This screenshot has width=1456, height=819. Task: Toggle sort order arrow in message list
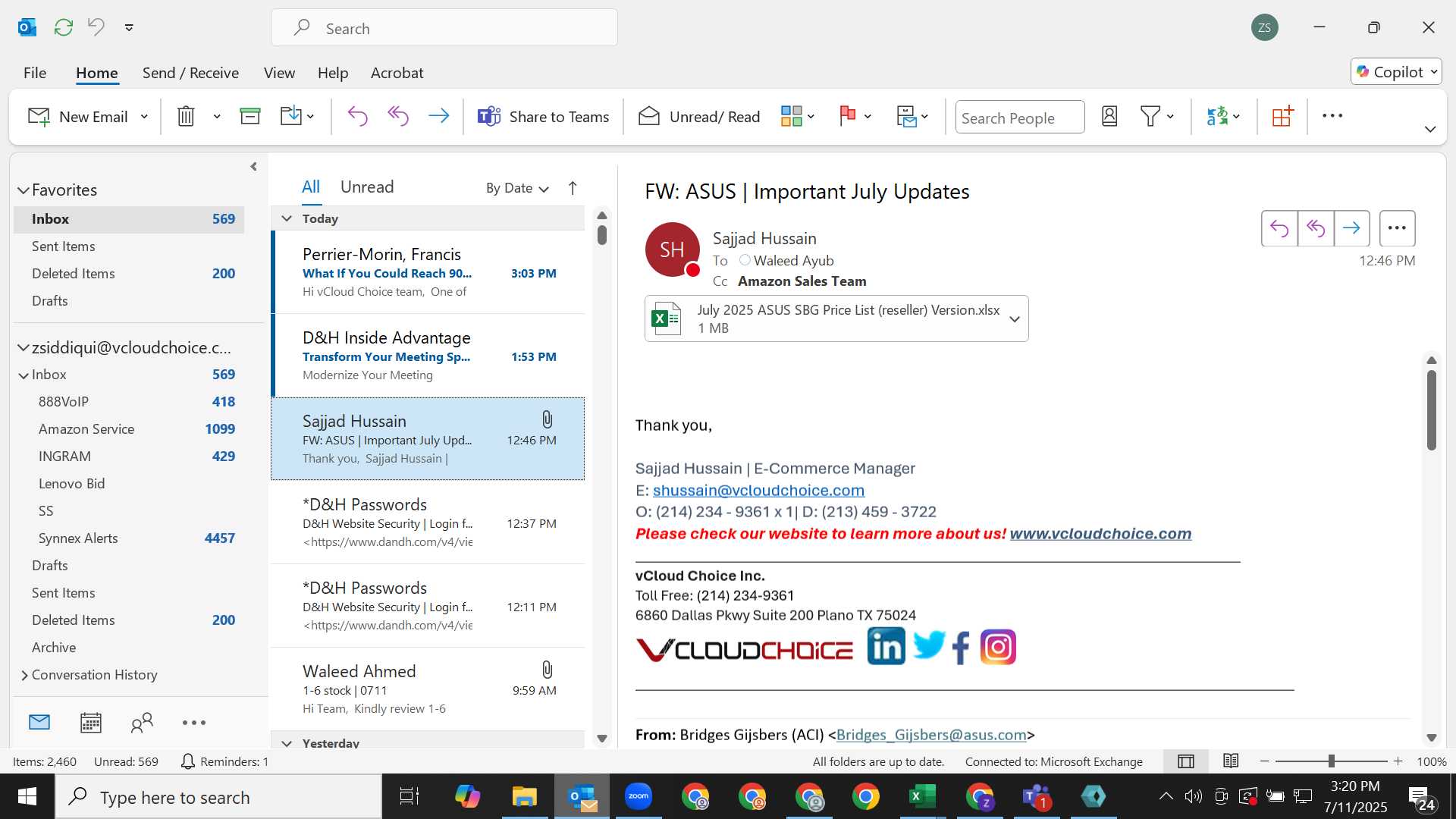pos(573,188)
